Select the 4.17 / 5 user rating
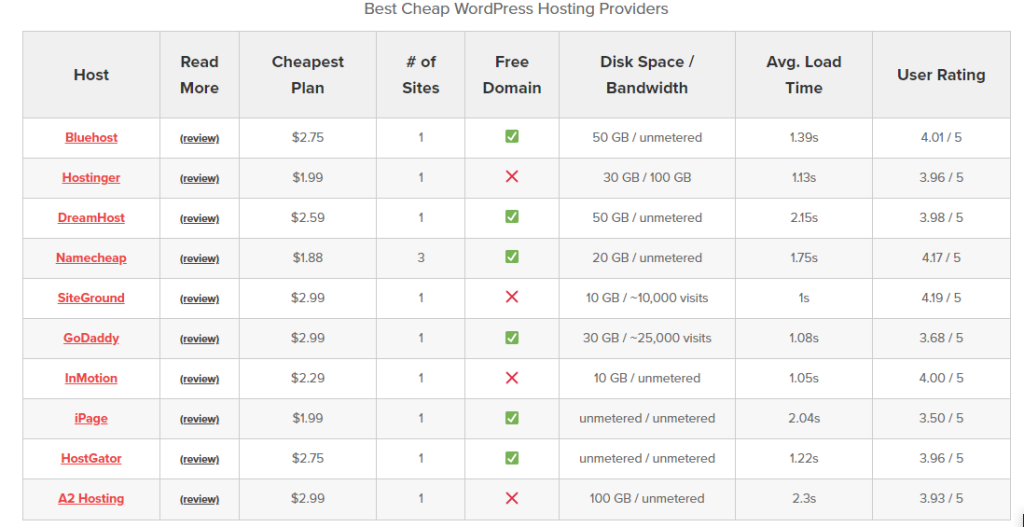1024x527 pixels. coord(941,258)
